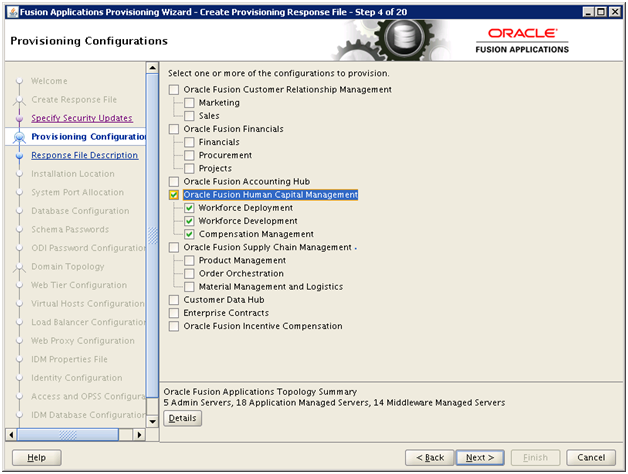Enable the Product Management checkbox
This screenshot has width=628, height=474.
189,260
